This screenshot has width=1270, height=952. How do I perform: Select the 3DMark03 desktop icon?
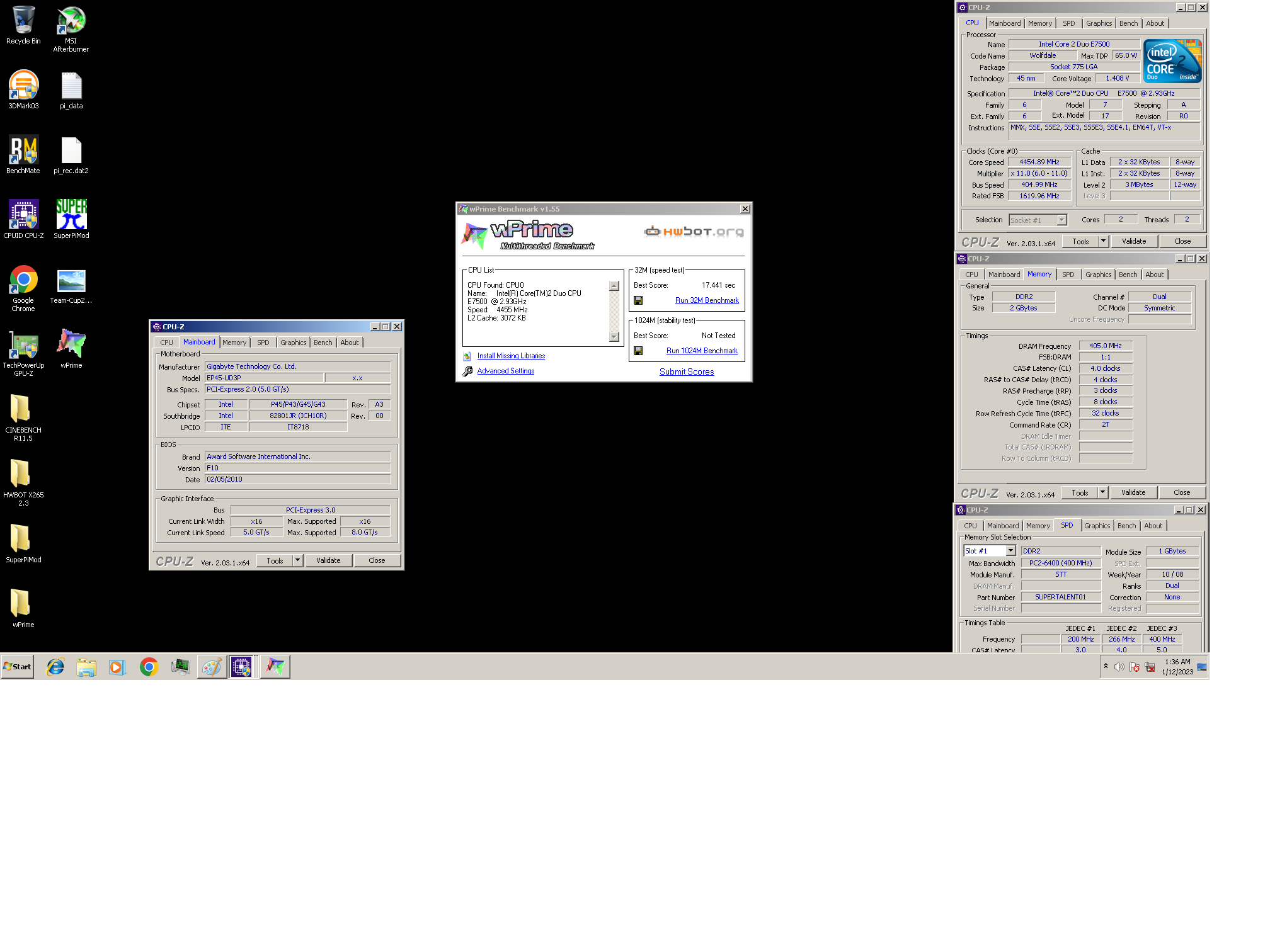coord(23,89)
